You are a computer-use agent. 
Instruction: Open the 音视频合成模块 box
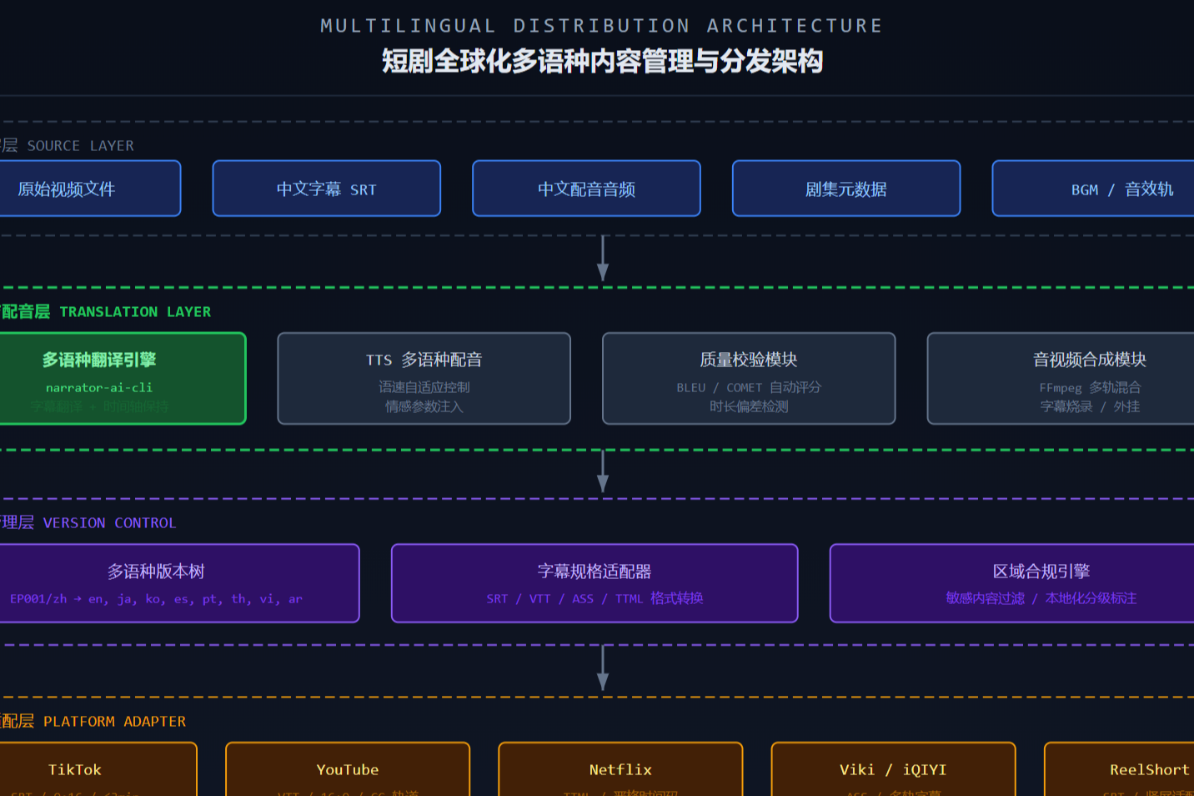coord(1061,379)
